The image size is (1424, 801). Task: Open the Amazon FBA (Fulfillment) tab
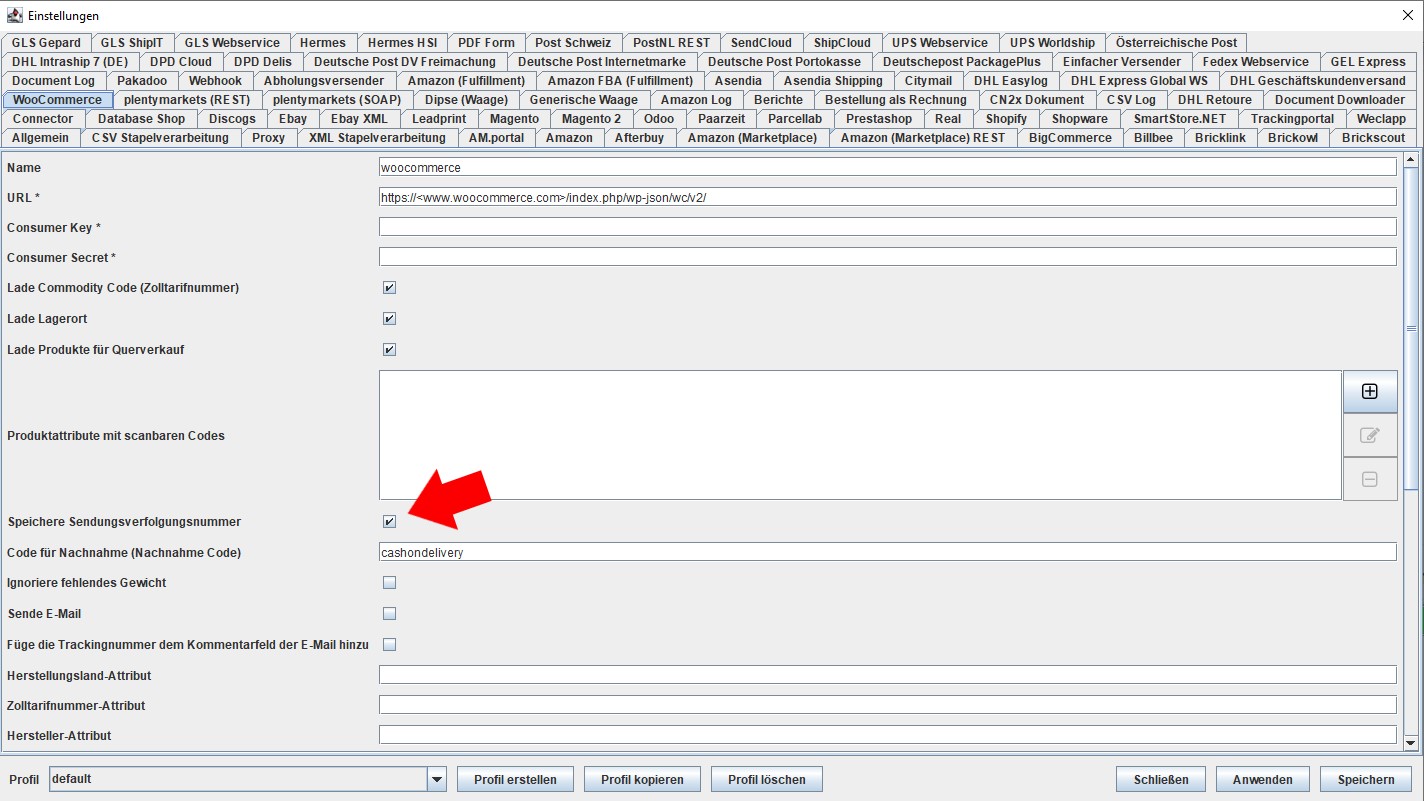(620, 81)
